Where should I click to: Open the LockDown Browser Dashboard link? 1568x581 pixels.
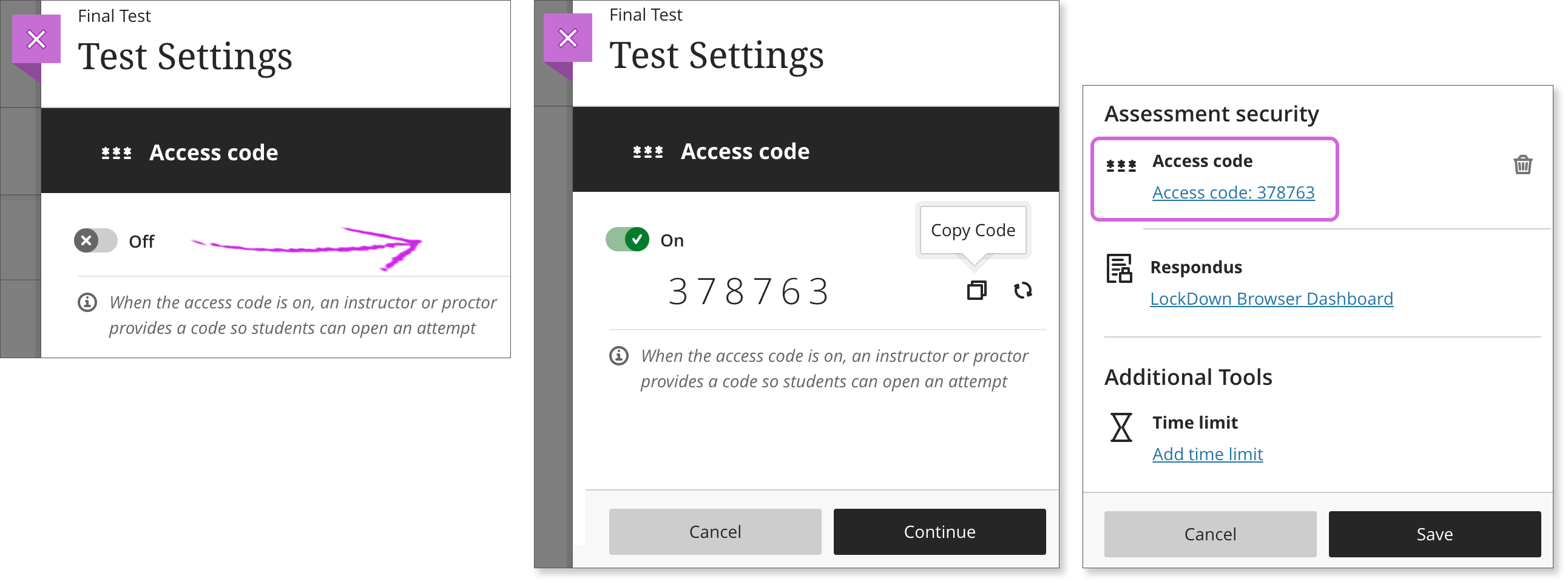pyautogui.click(x=1271, y=299)
